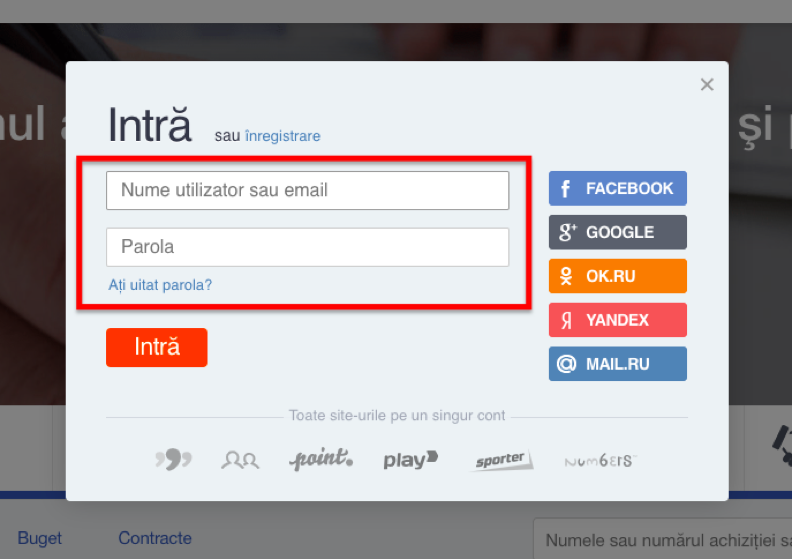
Task: Switch to the Buget tab
Action: click(x=39, y=538)
